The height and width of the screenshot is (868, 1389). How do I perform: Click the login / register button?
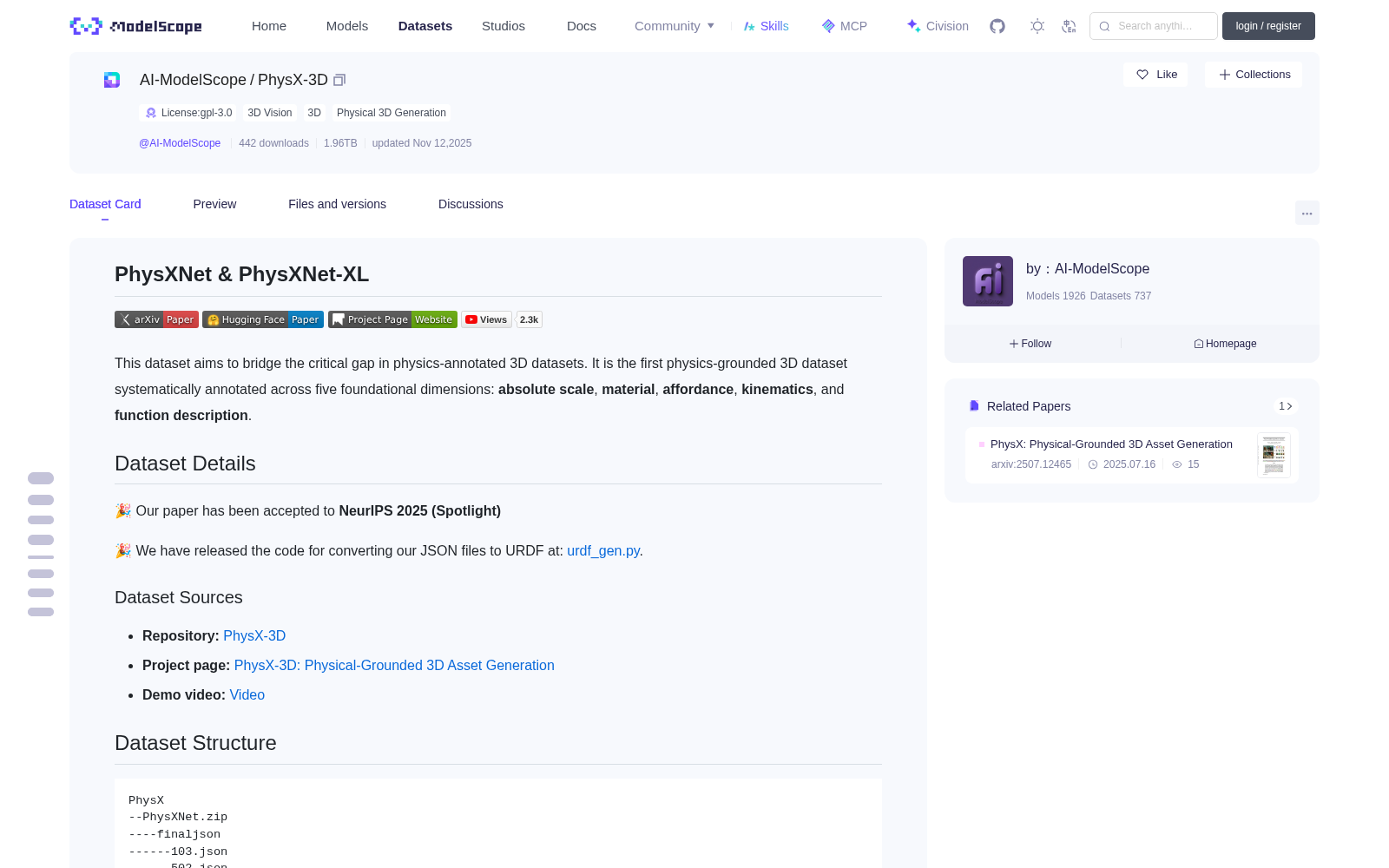[1268, 26]
